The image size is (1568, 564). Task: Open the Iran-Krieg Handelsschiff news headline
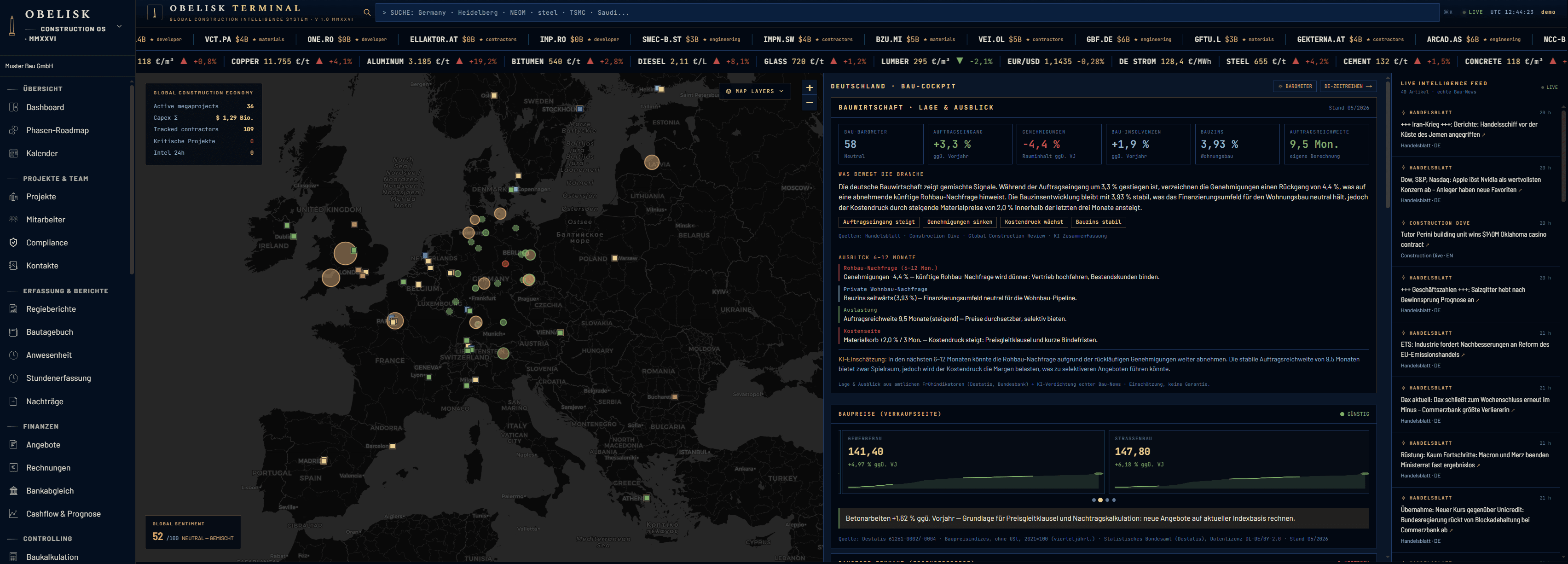1469,129
